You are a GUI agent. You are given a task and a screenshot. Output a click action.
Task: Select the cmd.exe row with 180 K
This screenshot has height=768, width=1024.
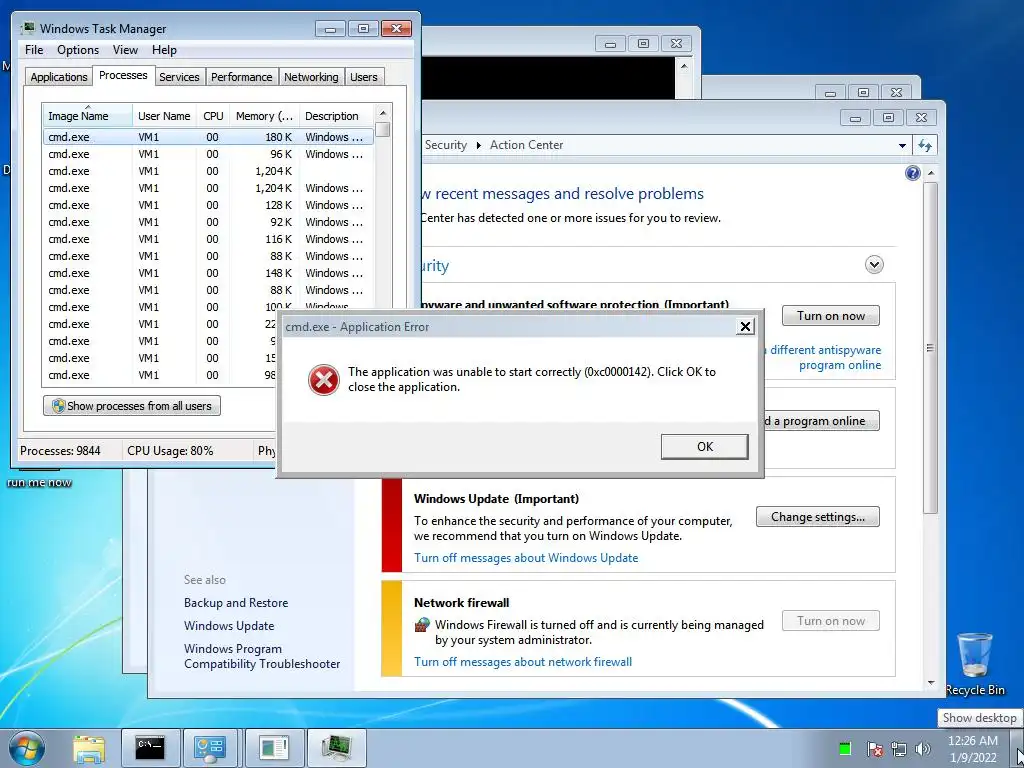point(208,137)
